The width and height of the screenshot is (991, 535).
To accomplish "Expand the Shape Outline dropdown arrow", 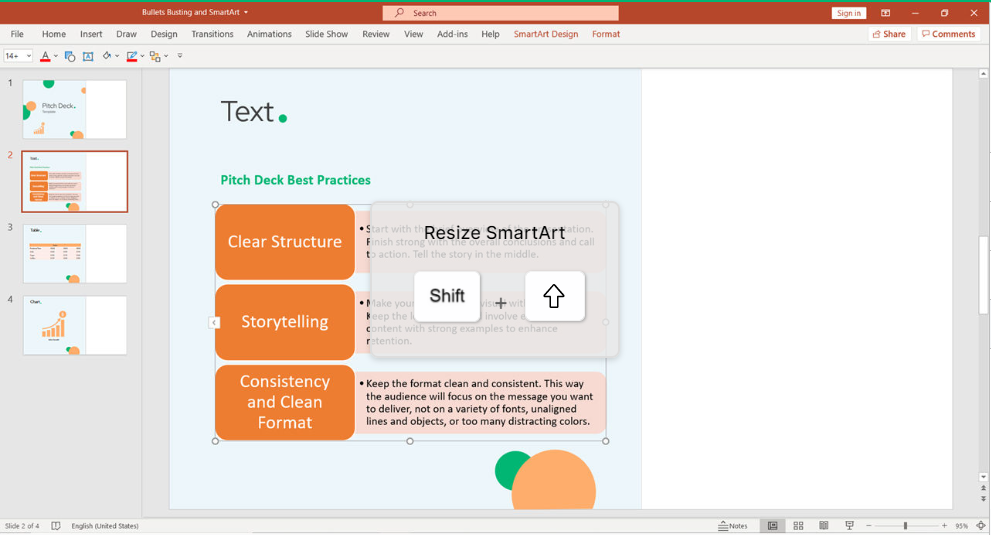I will pos(142,56).
